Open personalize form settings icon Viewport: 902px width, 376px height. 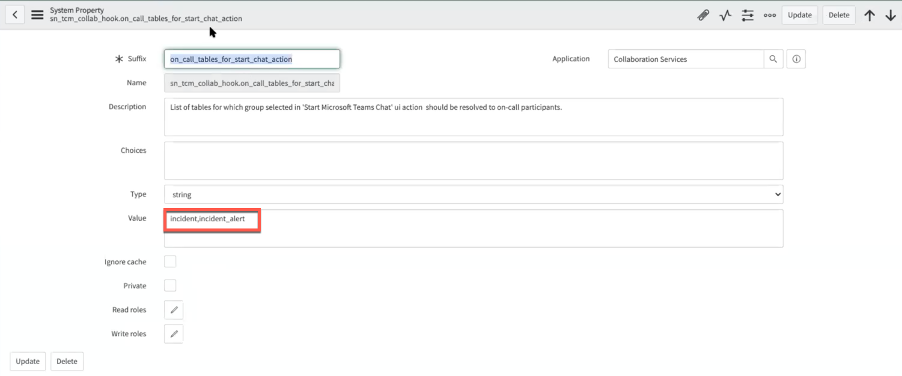pyautogui.click(x=747, y=16)
